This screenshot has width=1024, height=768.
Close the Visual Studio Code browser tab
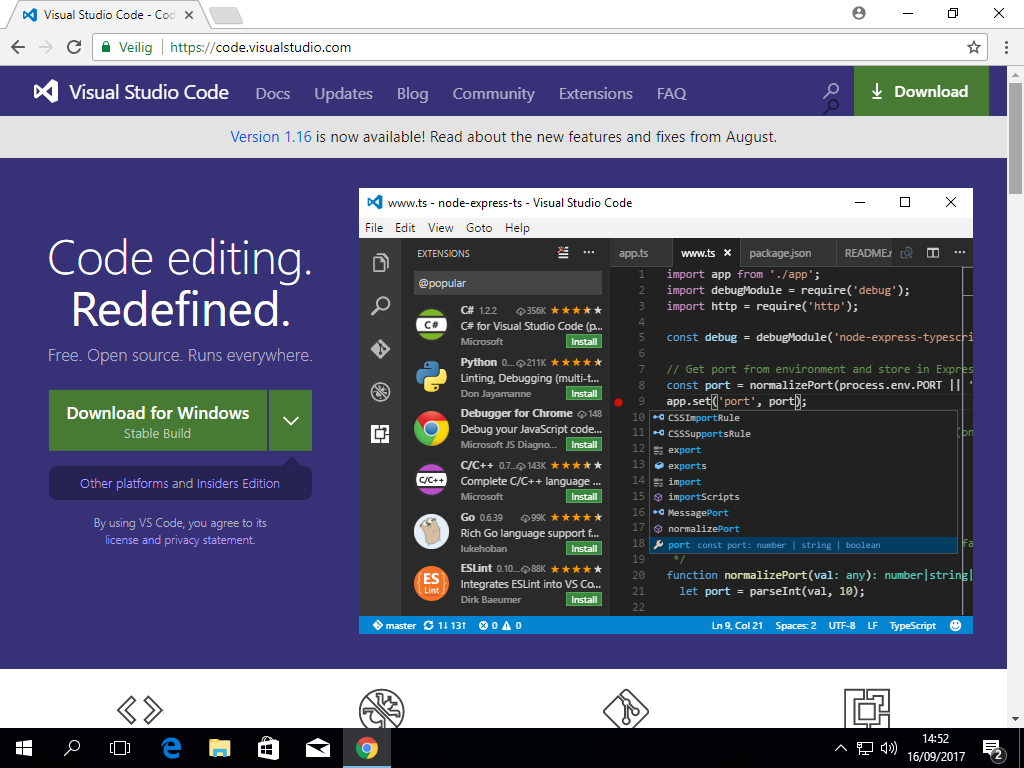click(189, 14)
